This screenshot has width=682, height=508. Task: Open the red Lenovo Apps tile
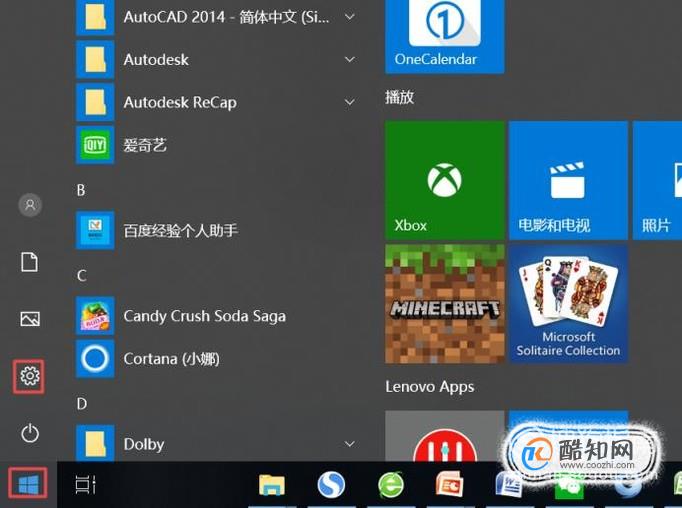445,436
